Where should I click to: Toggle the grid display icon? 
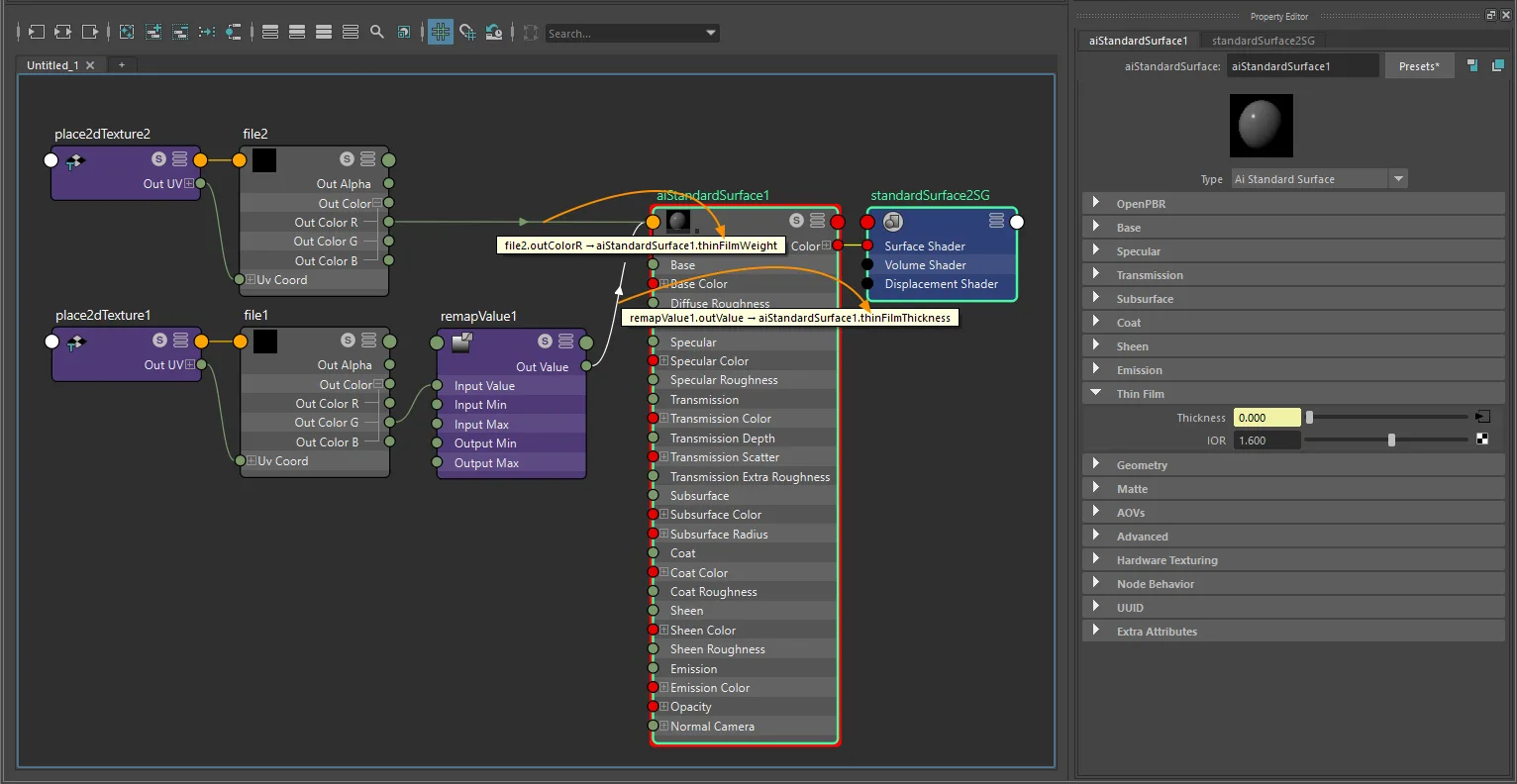(x=441, y=33)
